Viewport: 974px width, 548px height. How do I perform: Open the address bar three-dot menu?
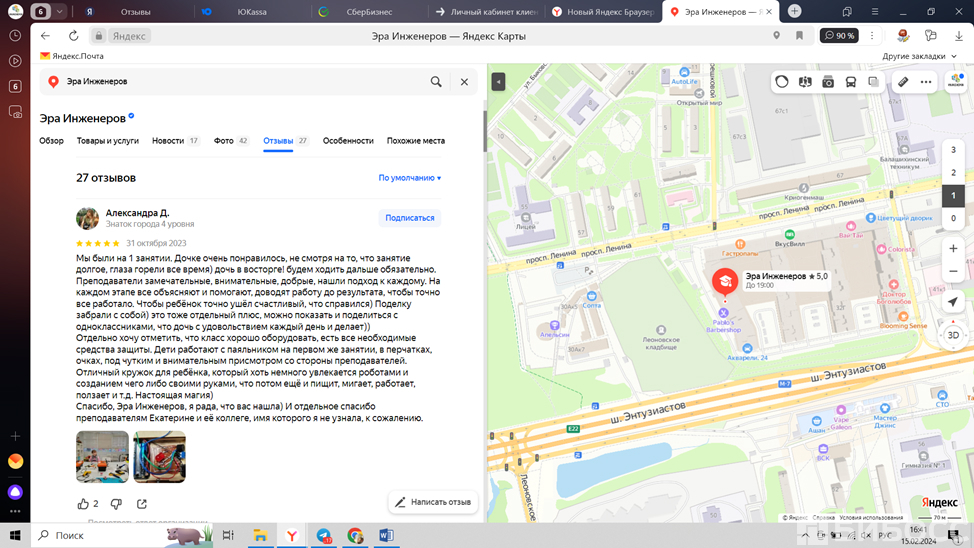click(872, 36)
